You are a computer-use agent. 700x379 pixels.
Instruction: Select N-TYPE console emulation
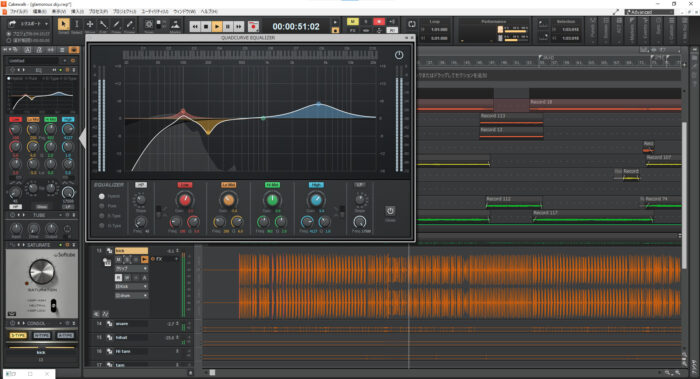(42, 335)
